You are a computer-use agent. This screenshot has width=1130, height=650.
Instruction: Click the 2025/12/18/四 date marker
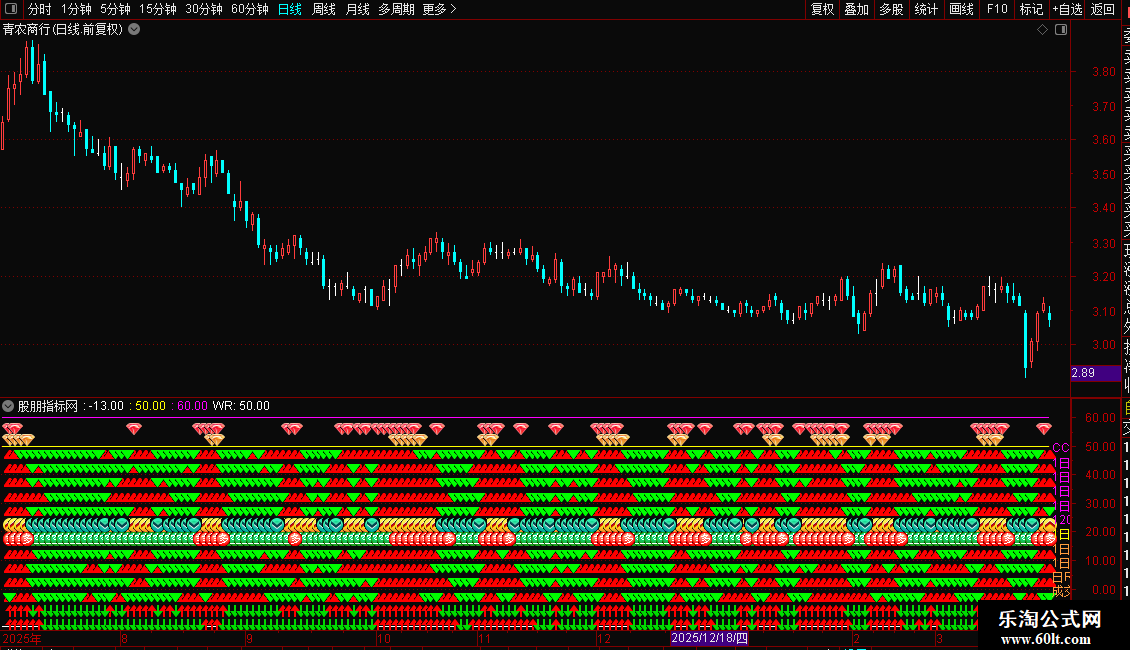[710, 638]
